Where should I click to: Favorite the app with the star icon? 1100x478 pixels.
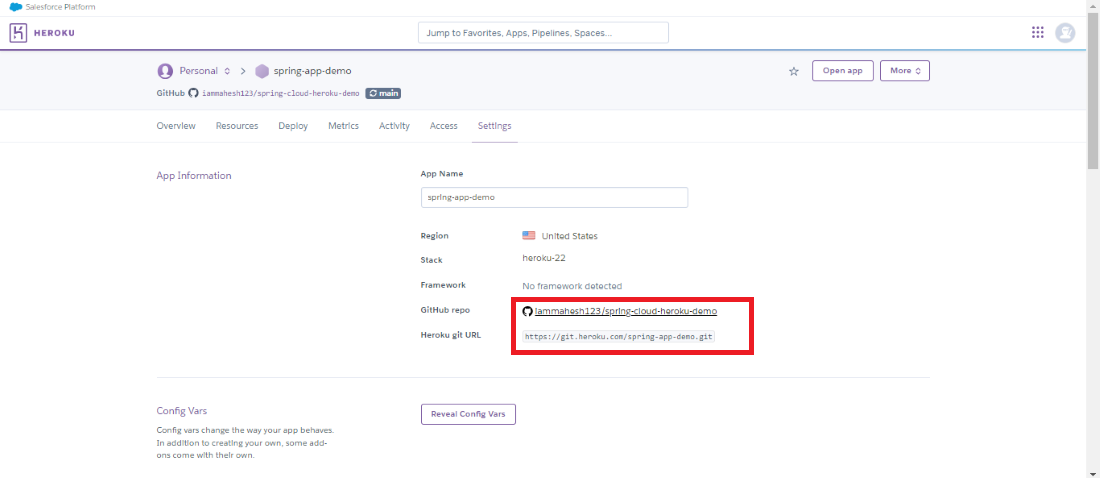point(794,71)
